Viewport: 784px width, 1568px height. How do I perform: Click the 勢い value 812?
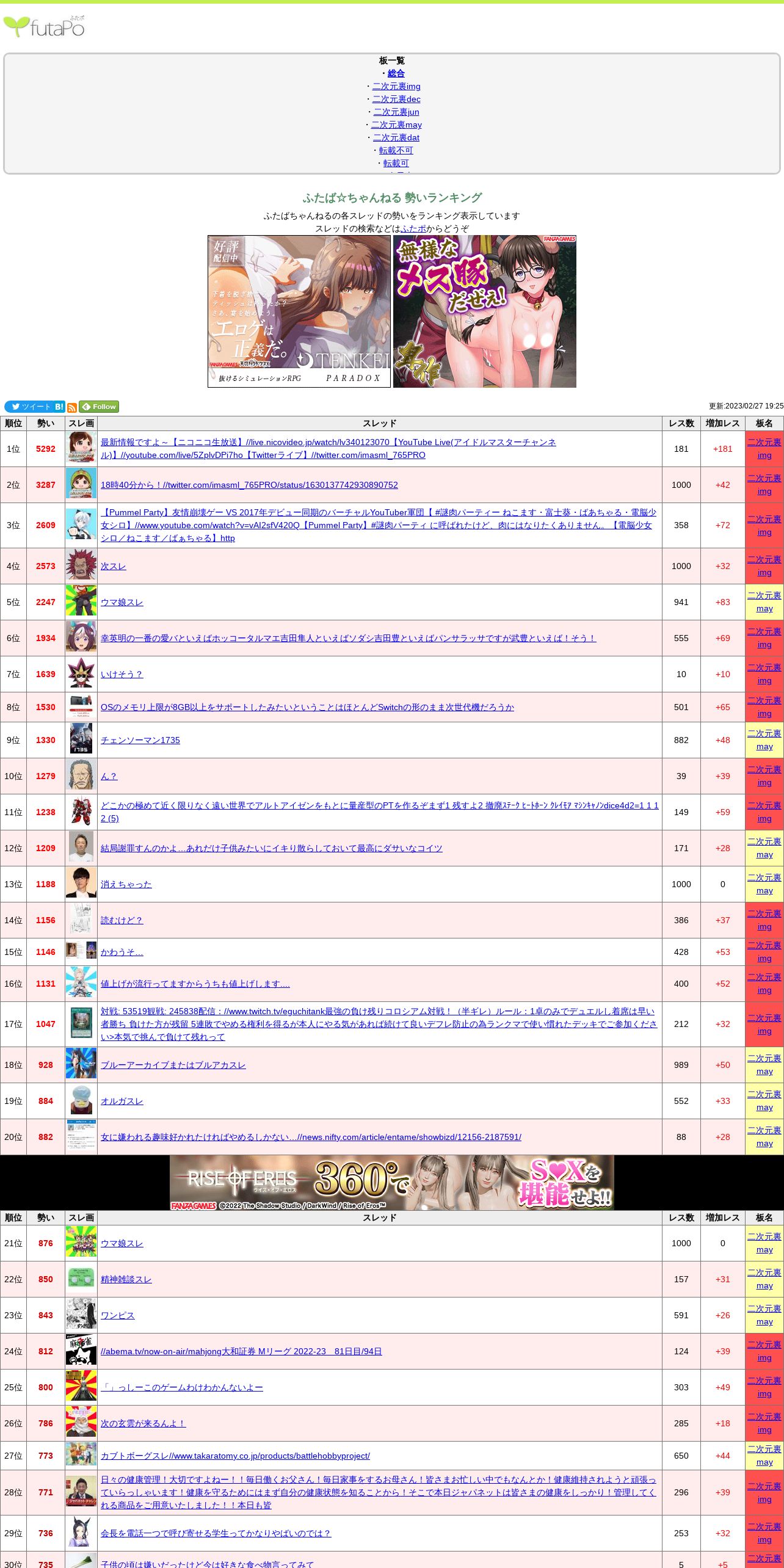coord(46,1351)
